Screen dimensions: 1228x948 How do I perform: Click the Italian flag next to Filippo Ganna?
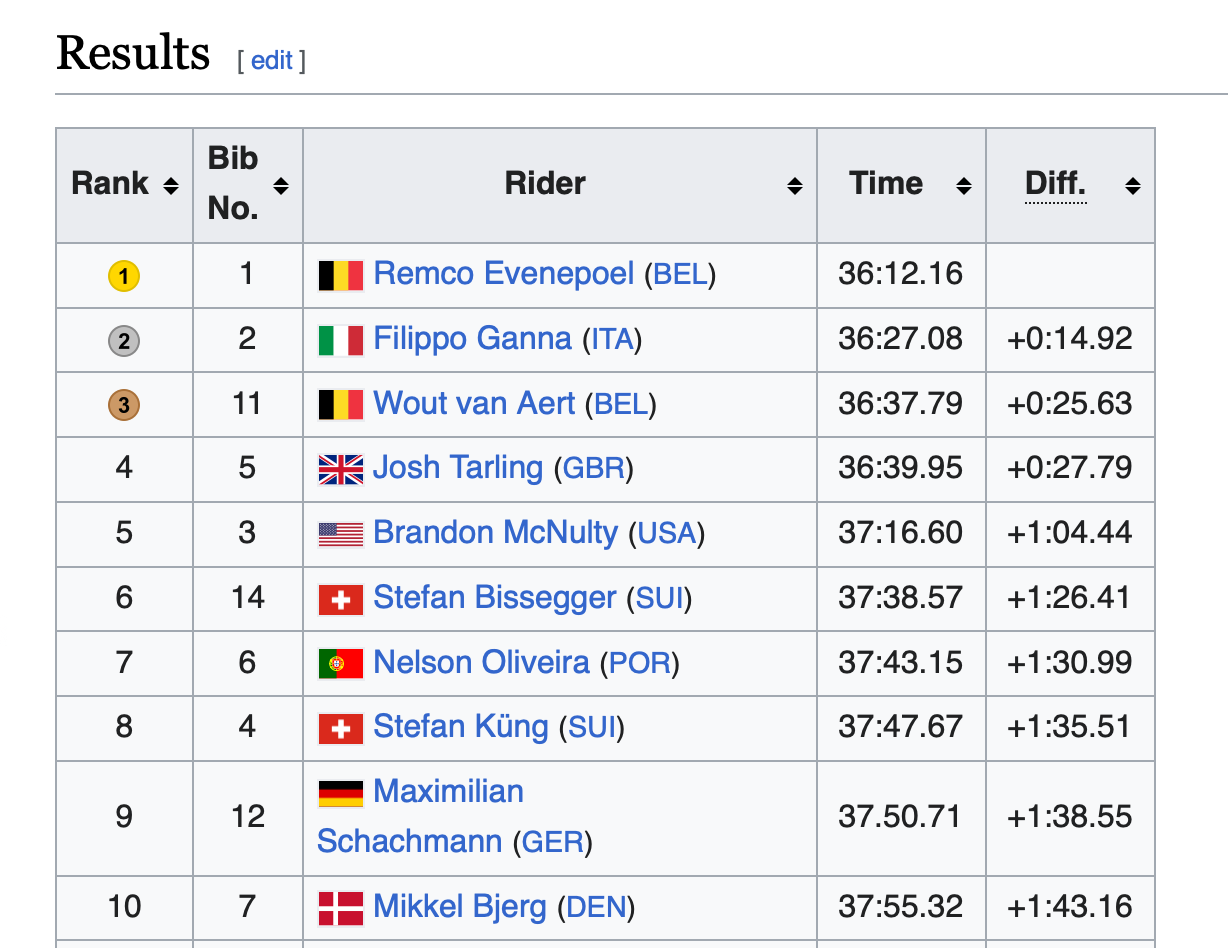(x=341, y=340)
